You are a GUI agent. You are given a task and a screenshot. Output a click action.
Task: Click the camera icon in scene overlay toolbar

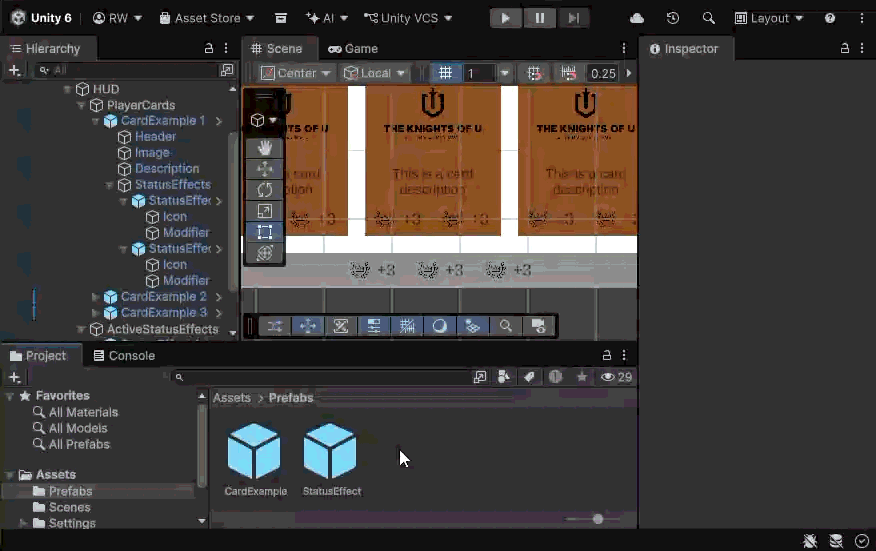tap(539, 326)
